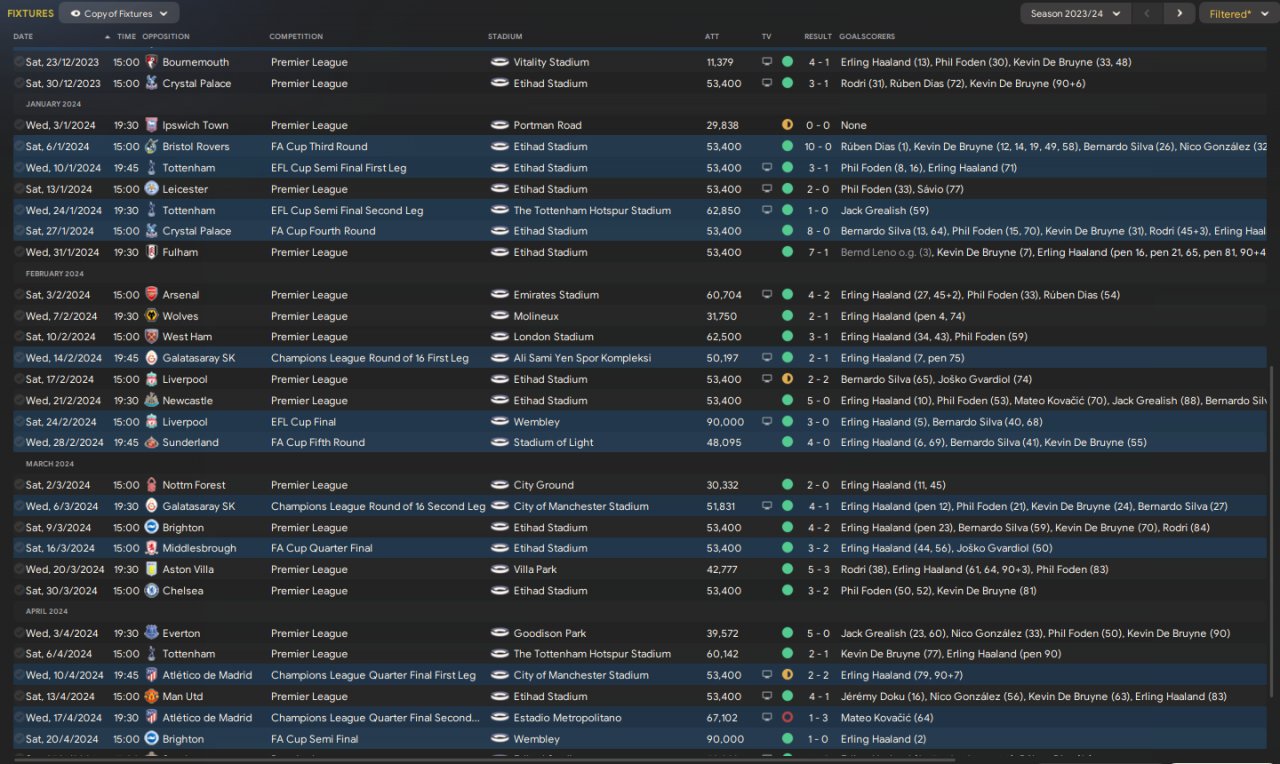Click "Champions League Quarter Final First Leg"
The image size is (1280, 764).
[373, 675]
